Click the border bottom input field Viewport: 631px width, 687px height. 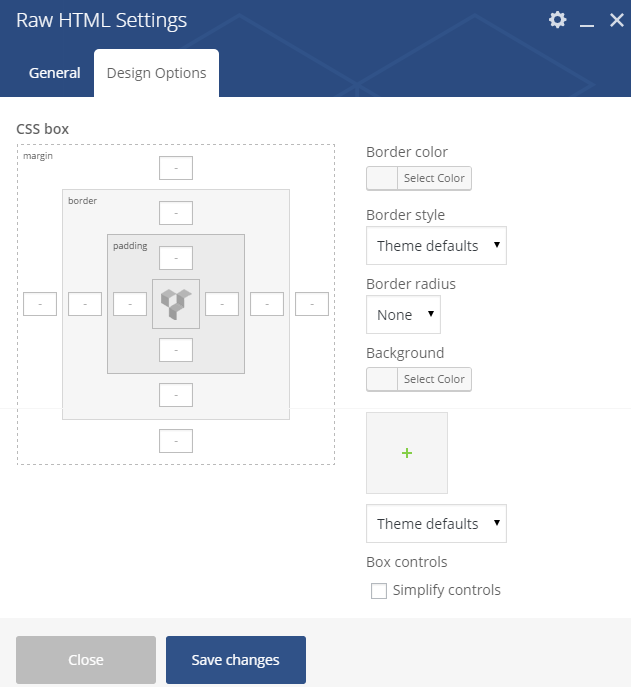coord(176,395)
